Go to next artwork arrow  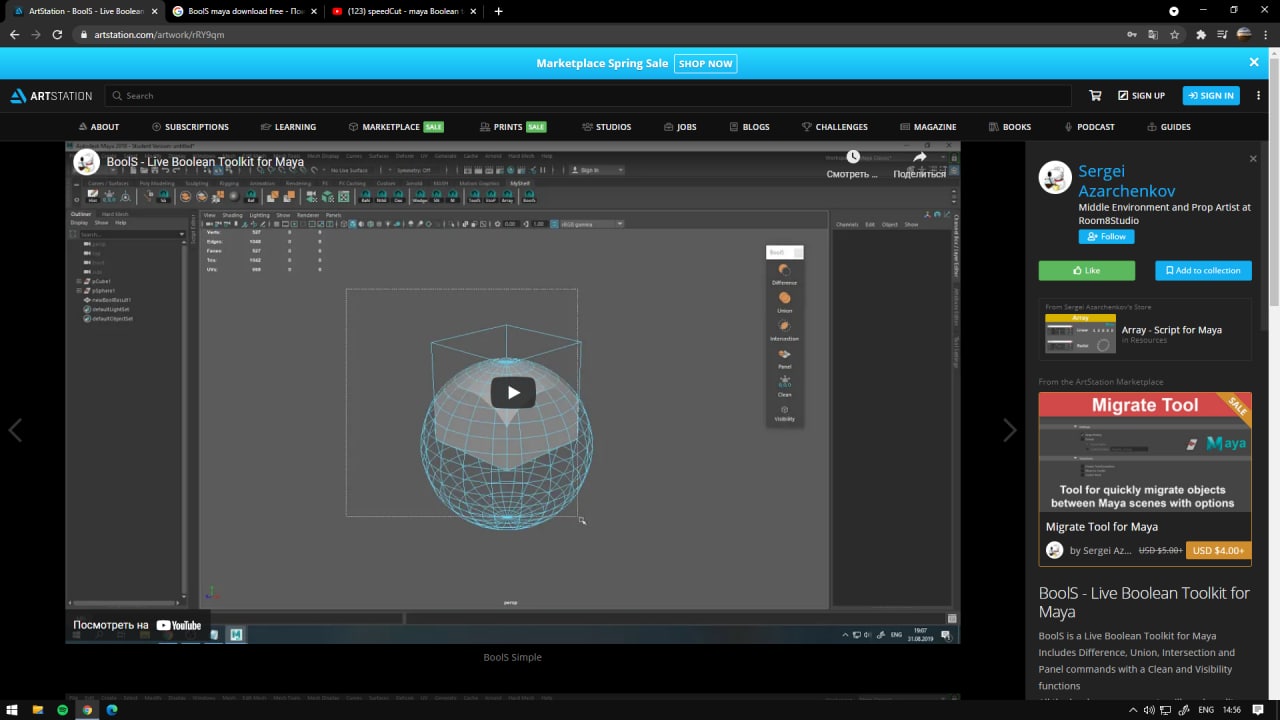point(1009,430)
